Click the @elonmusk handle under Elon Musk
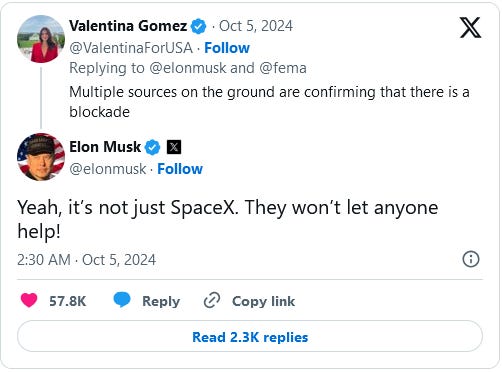Screen dimensions: 502x372 click(x=108, y=169)
